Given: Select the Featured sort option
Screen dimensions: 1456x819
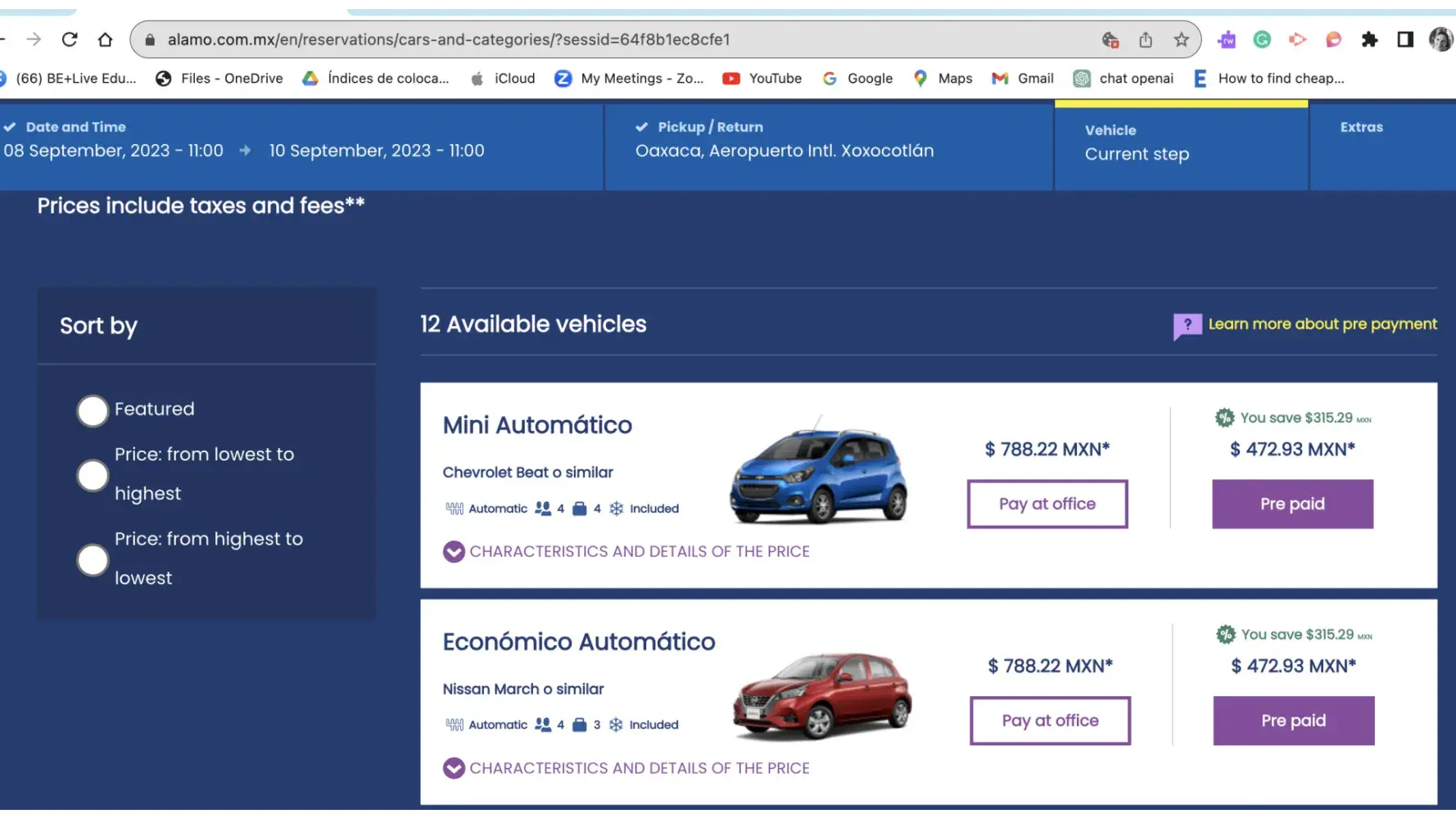Looking at the screenshot, I should (93, 410).
